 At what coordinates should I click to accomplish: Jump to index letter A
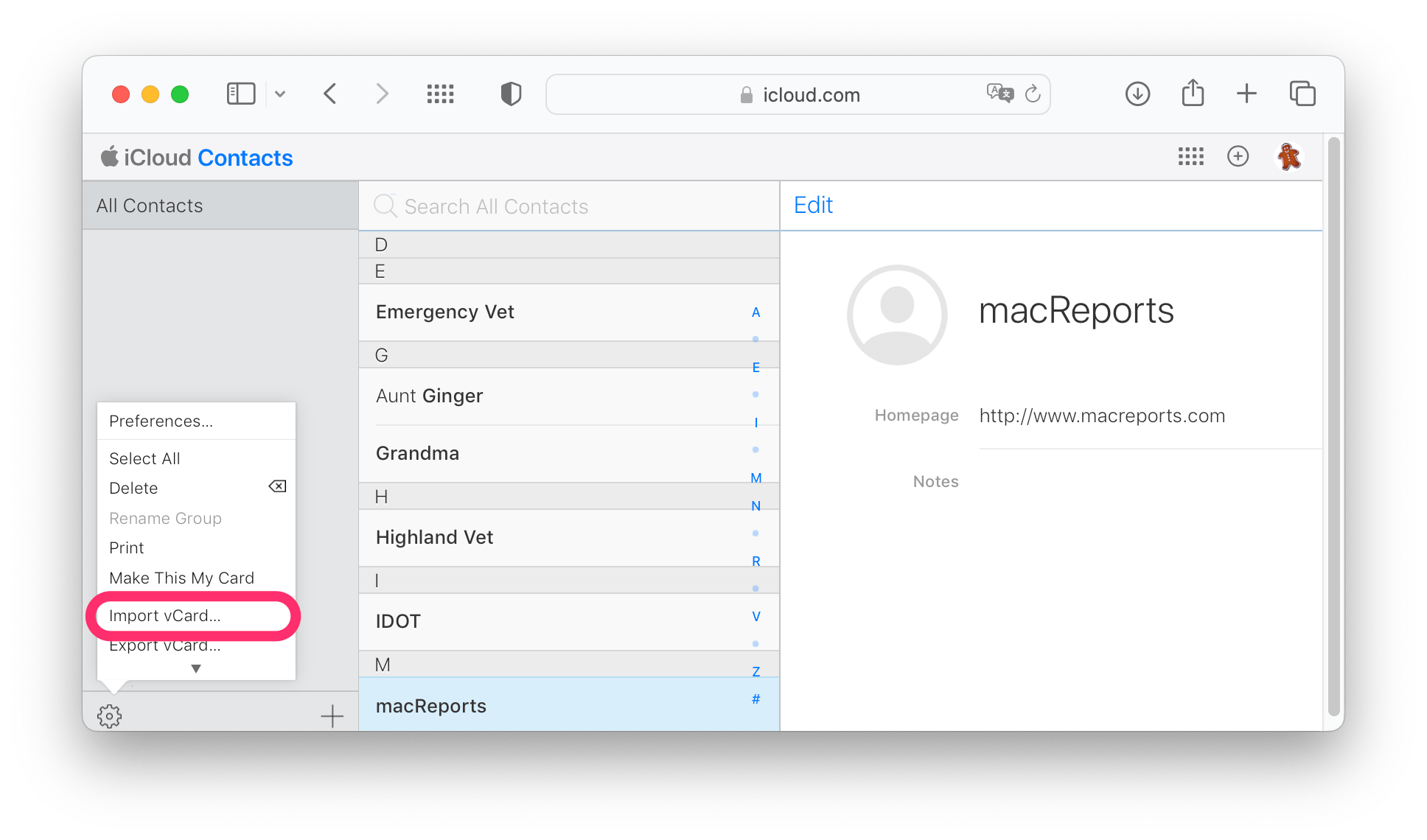point(756,312)
